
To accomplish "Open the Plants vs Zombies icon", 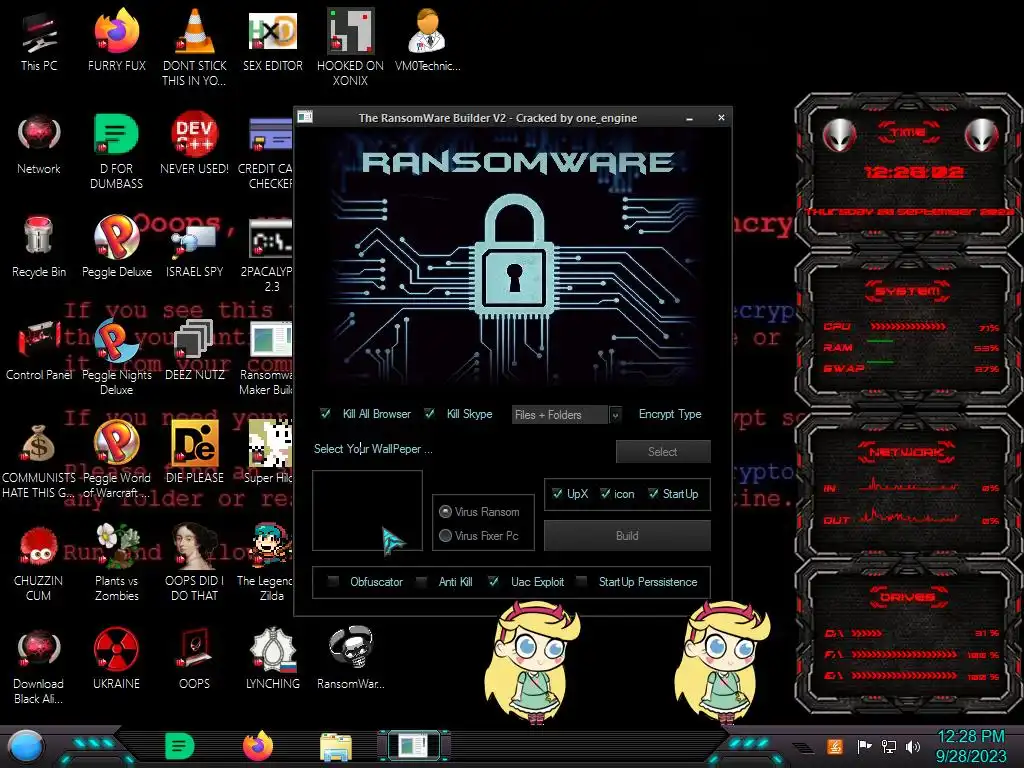I will 116,562.
